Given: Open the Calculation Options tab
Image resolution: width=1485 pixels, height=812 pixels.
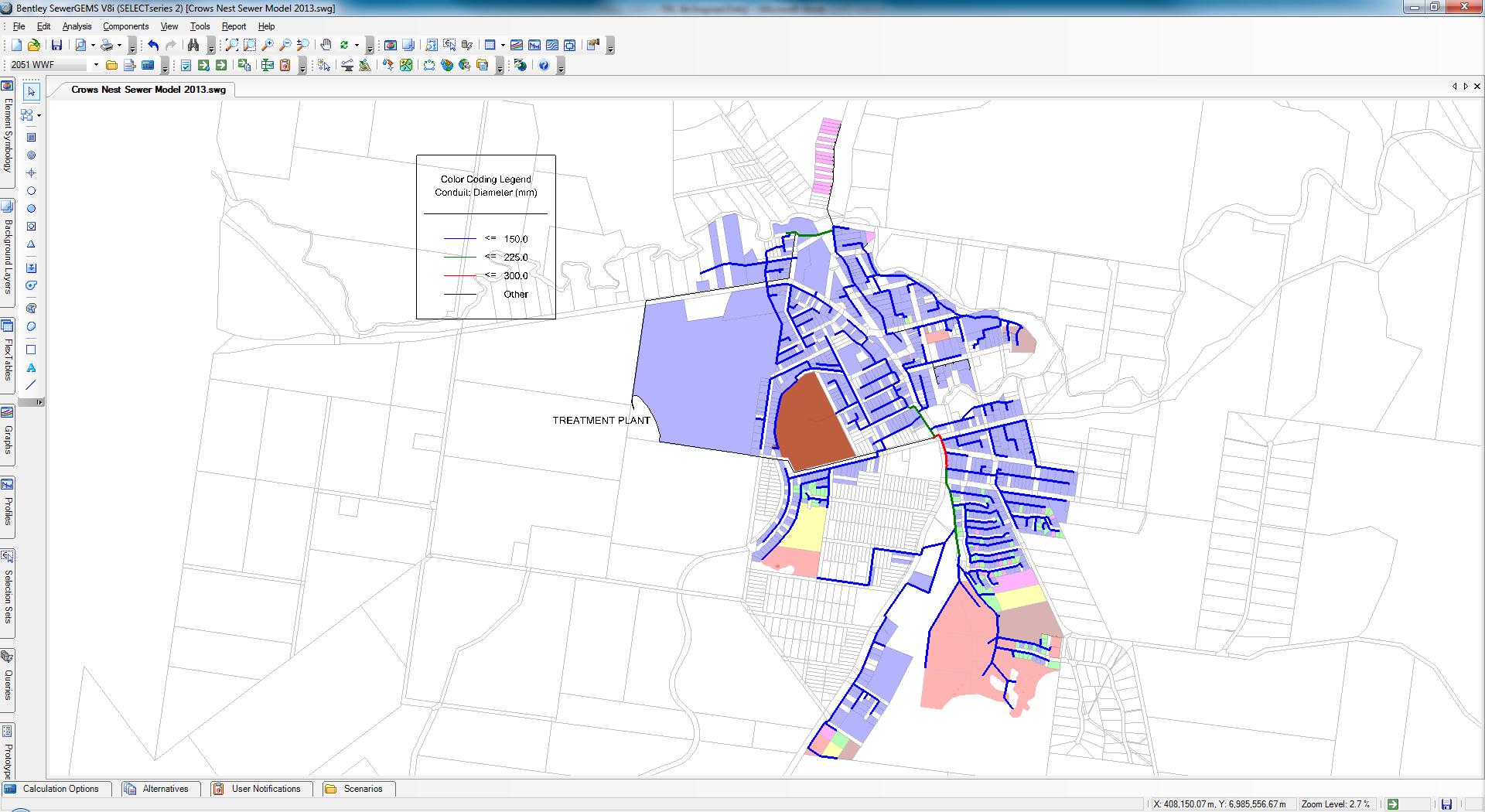Looking at the screenshot, I should pos(60,789).
